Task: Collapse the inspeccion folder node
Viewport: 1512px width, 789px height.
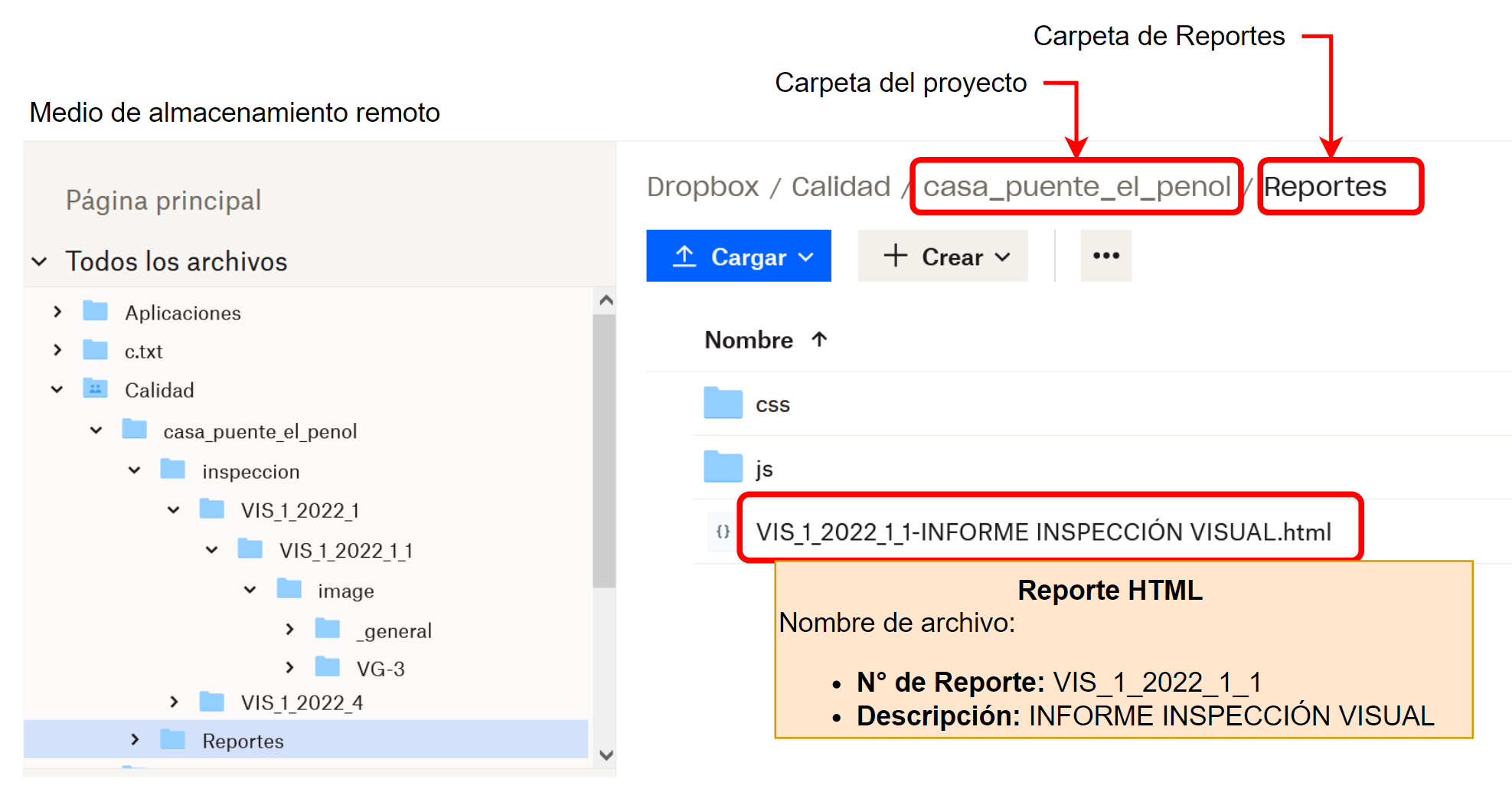Action: tap(135, 470)
